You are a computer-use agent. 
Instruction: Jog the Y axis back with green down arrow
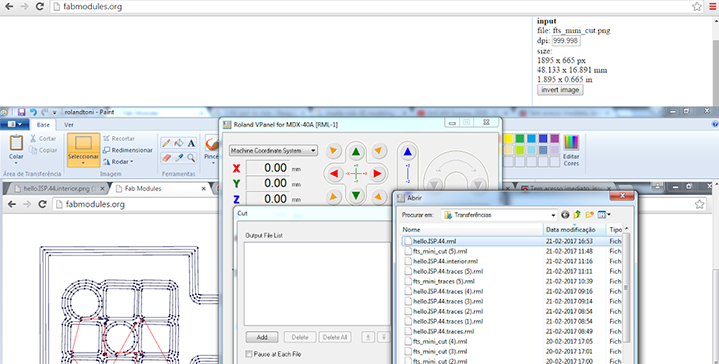[356, 196]
